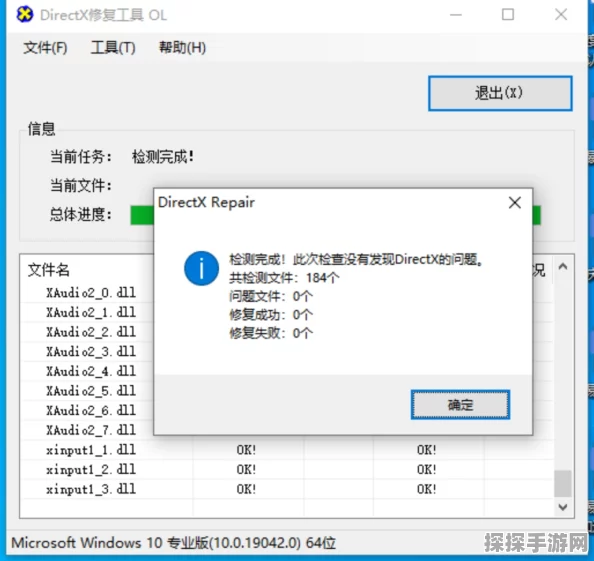Open the 帮助(H) menu
The image size is (594, 561).
point(182,48)
